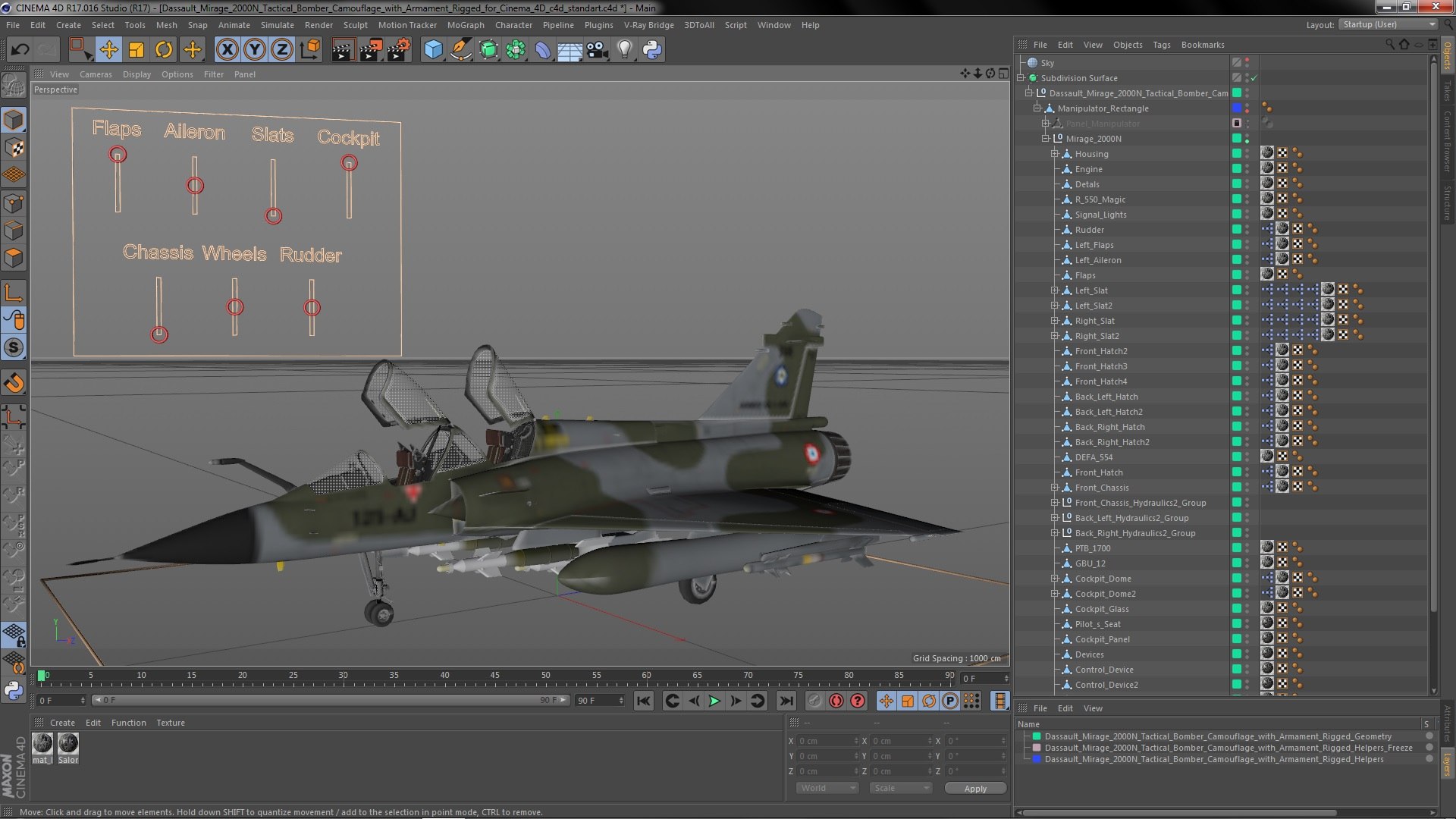The image size is (1456, 819).
Task: Click the Floor environment icon
Action: tap(570, 50)
